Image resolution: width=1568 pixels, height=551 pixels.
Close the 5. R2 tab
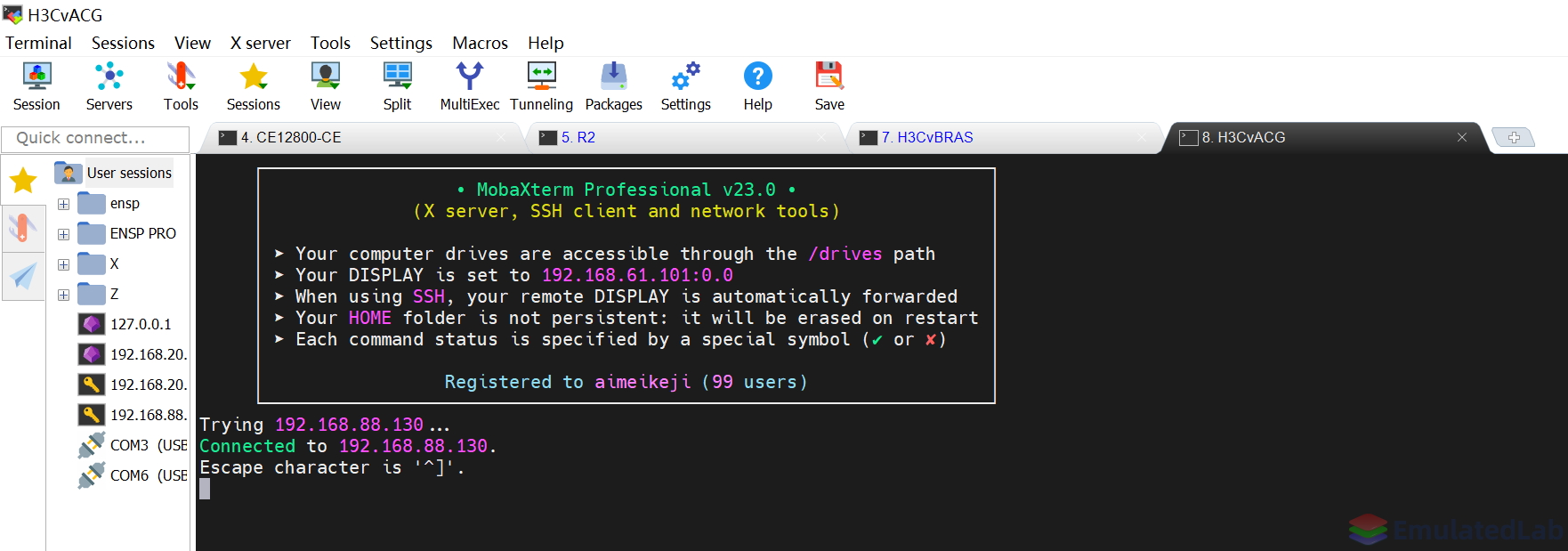coord(821,137)
